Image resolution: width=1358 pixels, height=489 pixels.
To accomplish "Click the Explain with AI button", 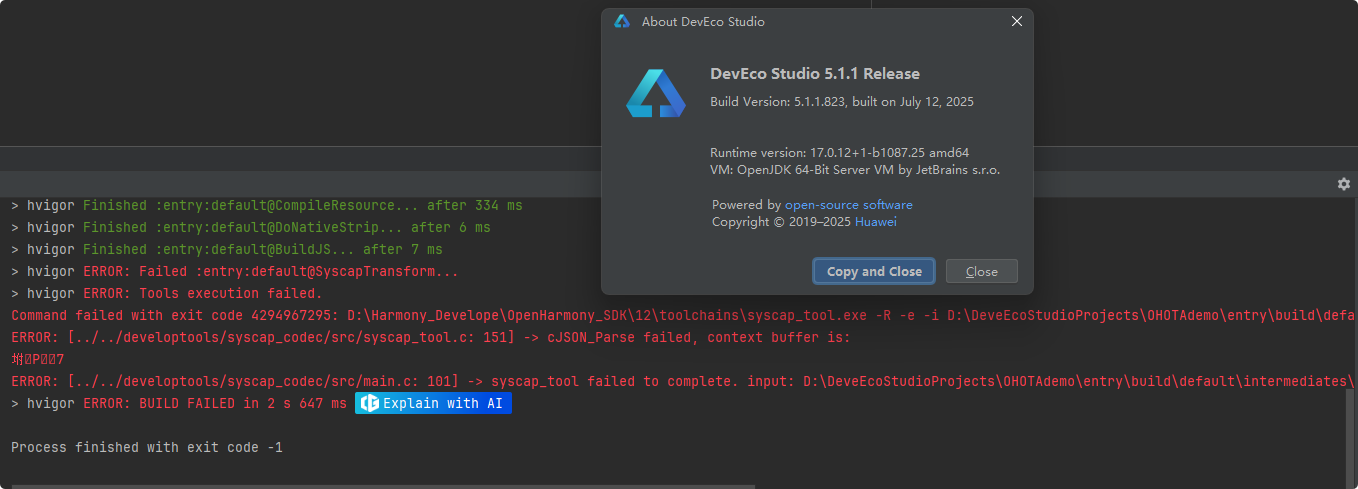I will 433,403.
